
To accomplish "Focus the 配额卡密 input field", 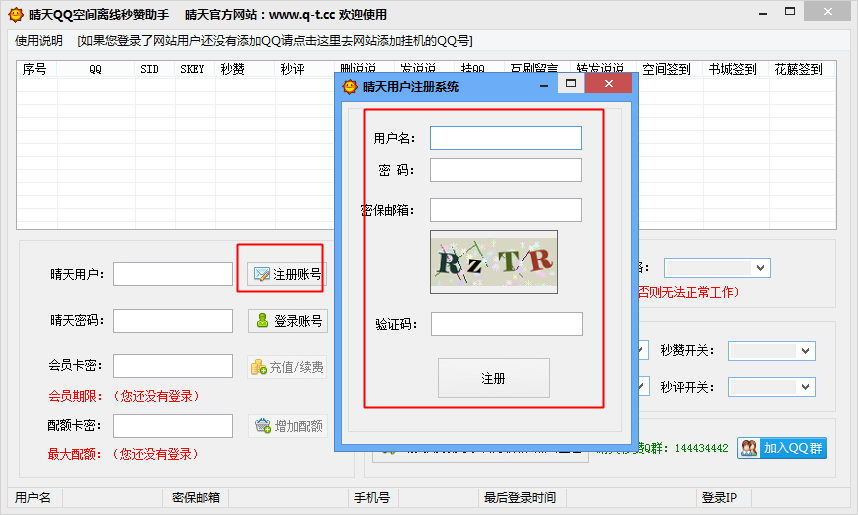I will coord(173,426).
